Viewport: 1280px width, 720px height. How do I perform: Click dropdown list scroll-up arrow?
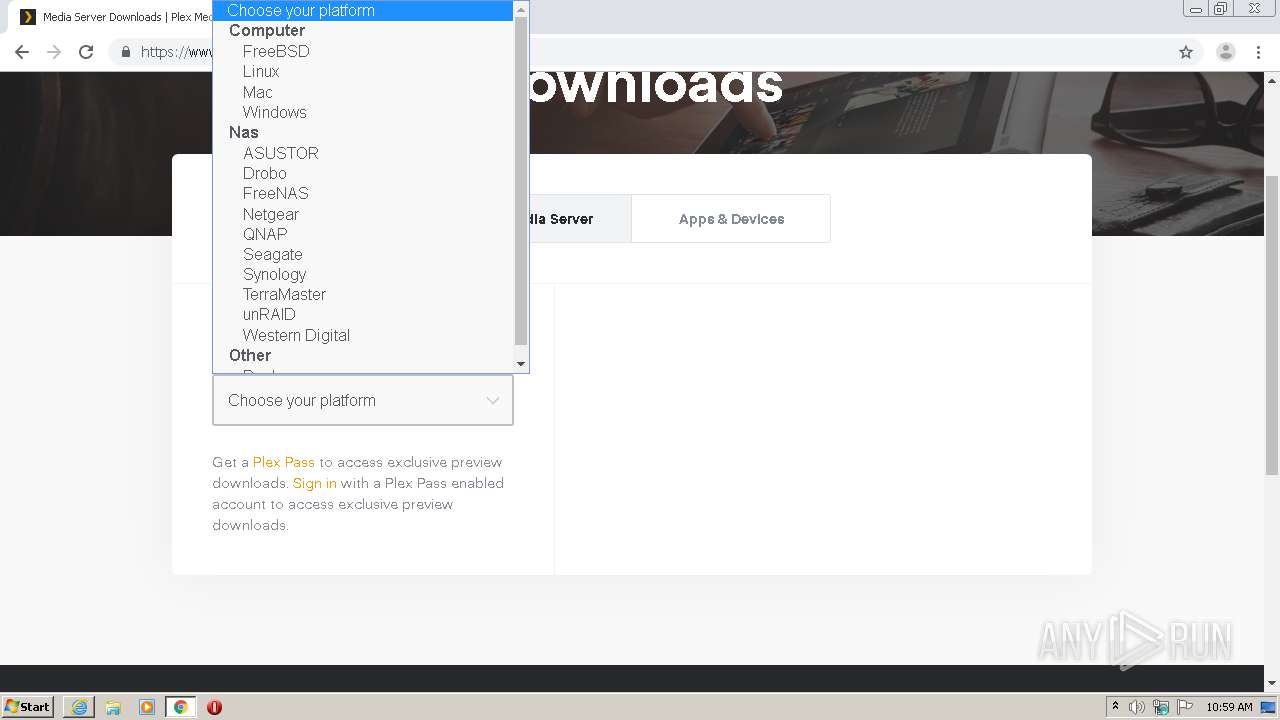click(521, 9)
